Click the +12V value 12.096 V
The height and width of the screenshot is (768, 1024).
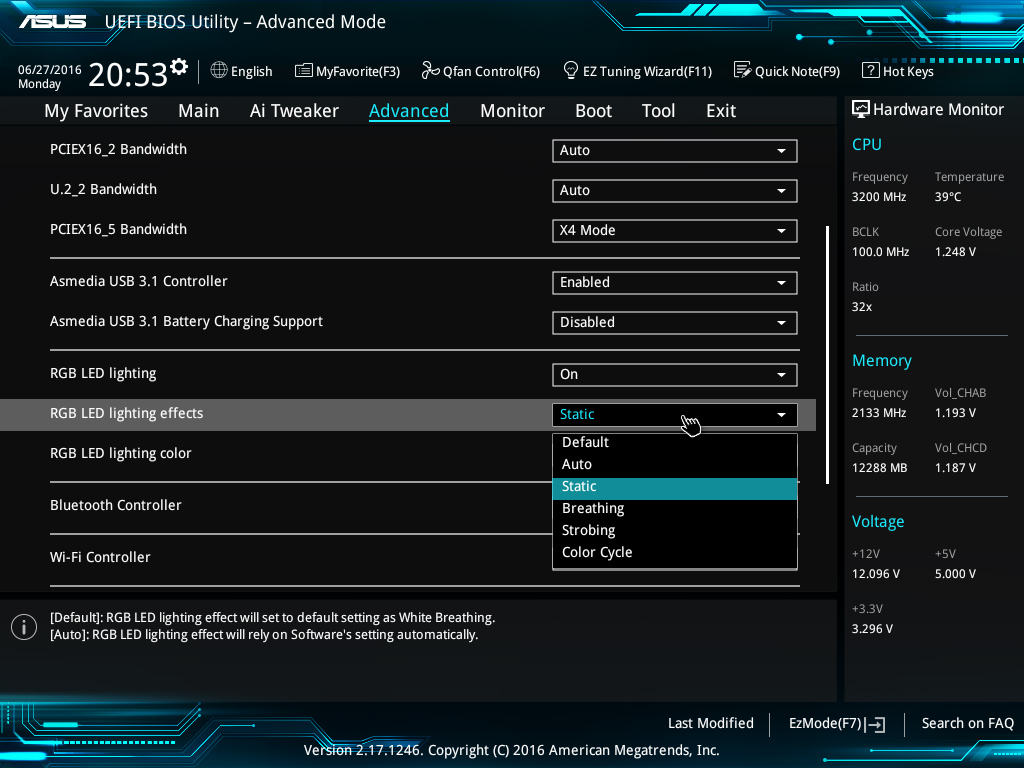876,574
